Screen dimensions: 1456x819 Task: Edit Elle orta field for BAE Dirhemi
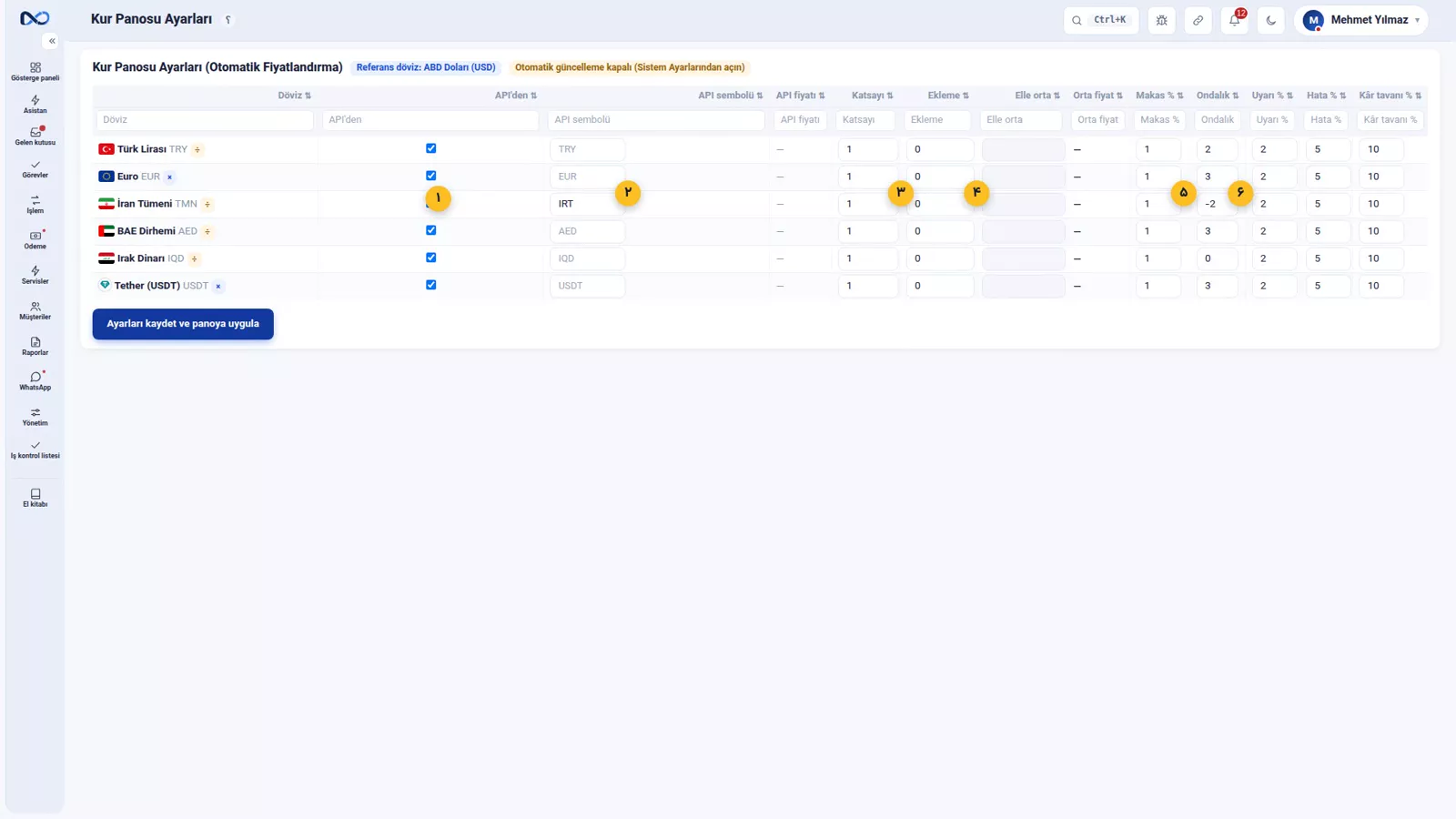(x=1024, y=231)
